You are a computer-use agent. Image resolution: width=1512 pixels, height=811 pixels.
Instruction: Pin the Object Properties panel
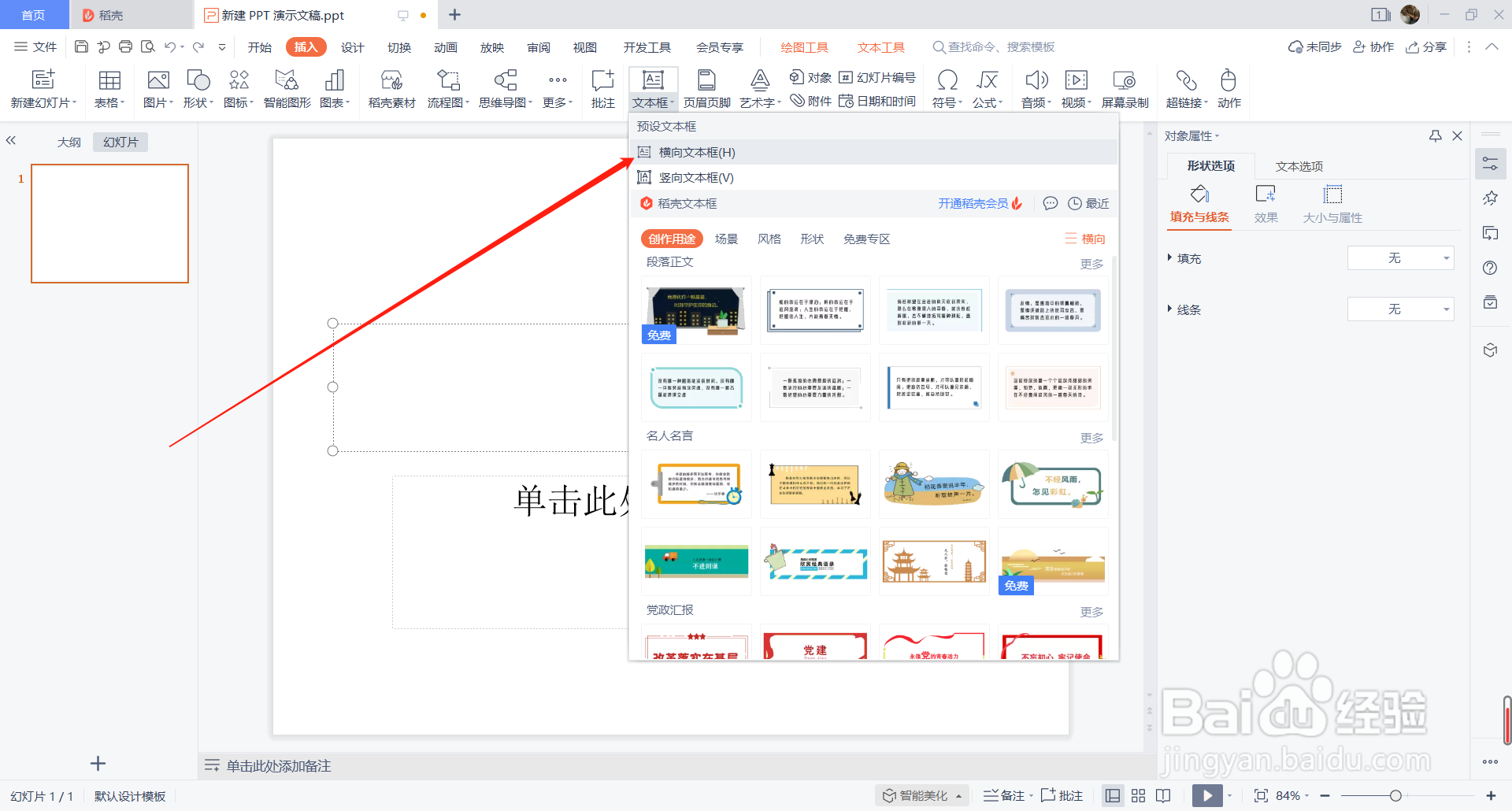click(x=1436, y=136)
